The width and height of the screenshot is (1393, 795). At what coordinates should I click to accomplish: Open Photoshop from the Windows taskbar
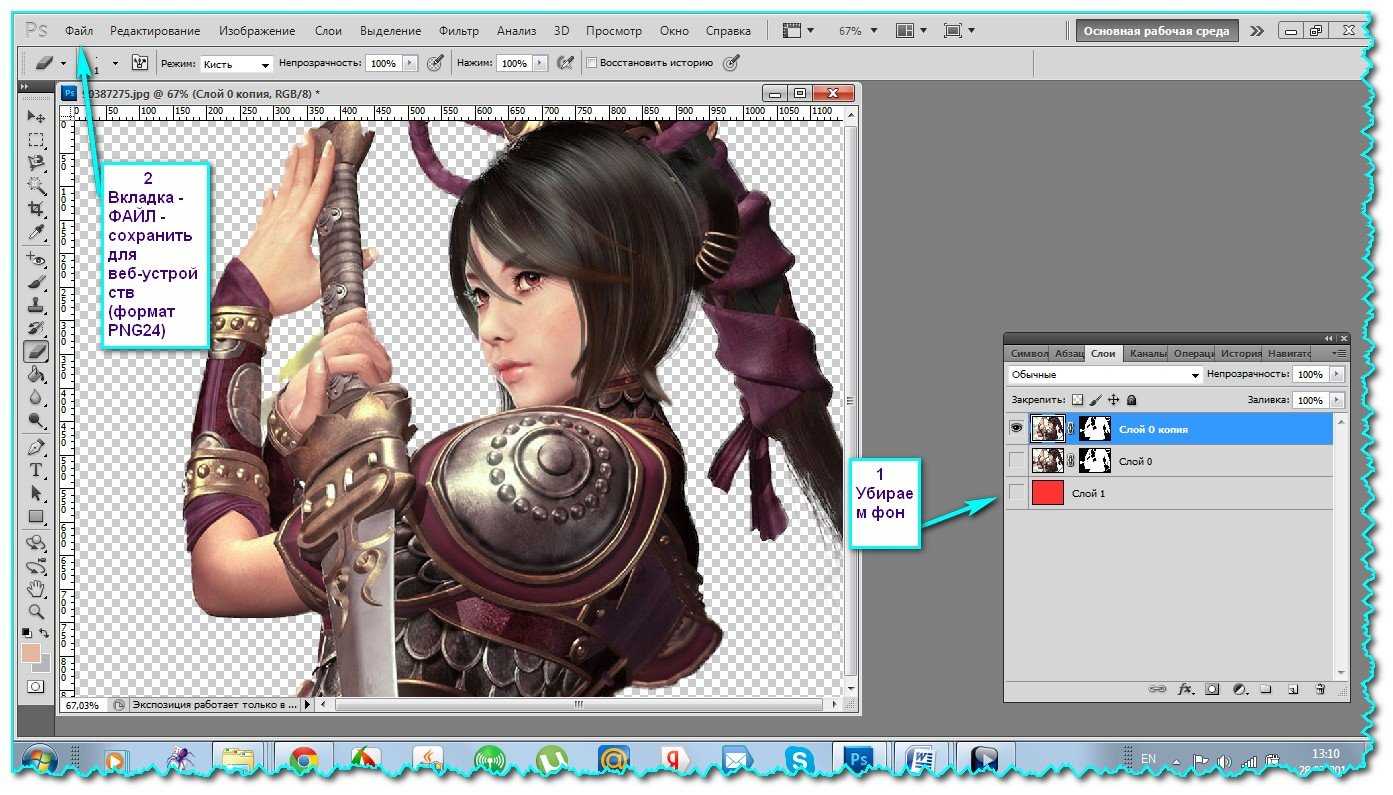tap(859, 761)
